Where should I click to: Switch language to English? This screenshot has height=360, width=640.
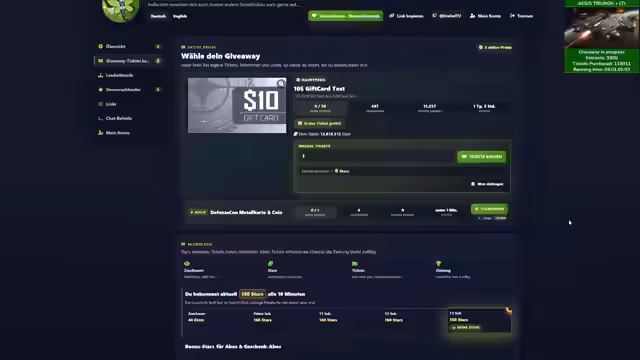coord(180,16)
